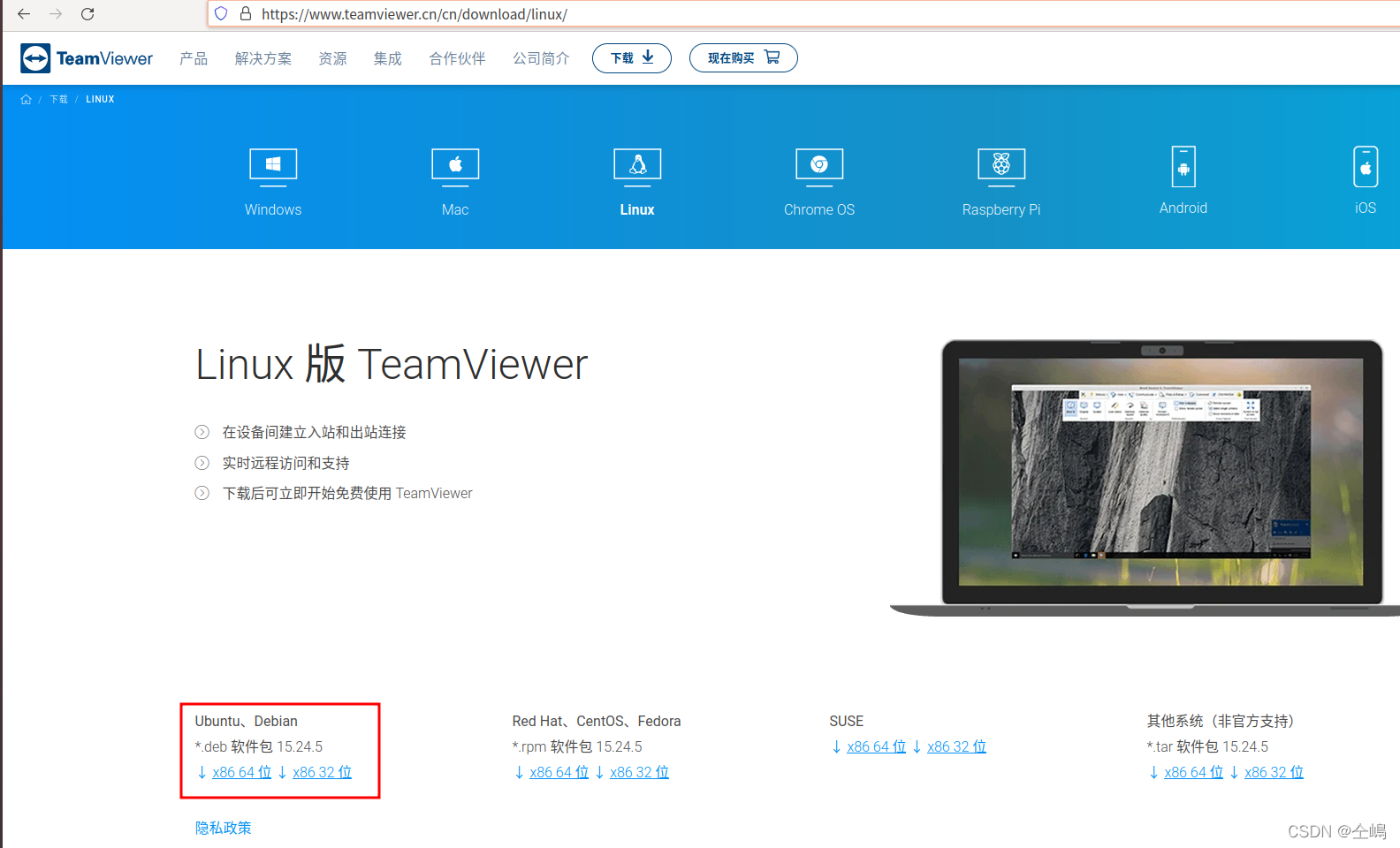Open the 集成 menu
The height and width of the screenshot is (848, 1400).
coord(387,58)
